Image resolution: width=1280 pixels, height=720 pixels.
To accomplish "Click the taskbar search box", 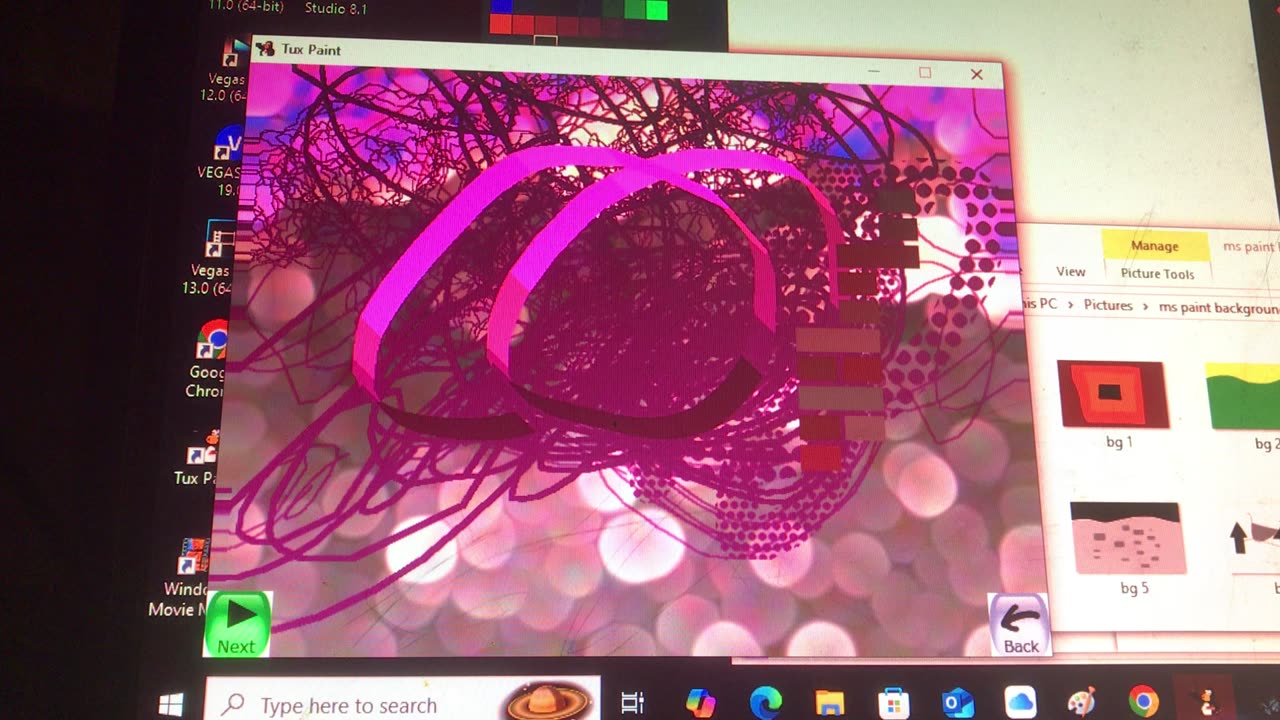I will (402, 704).
